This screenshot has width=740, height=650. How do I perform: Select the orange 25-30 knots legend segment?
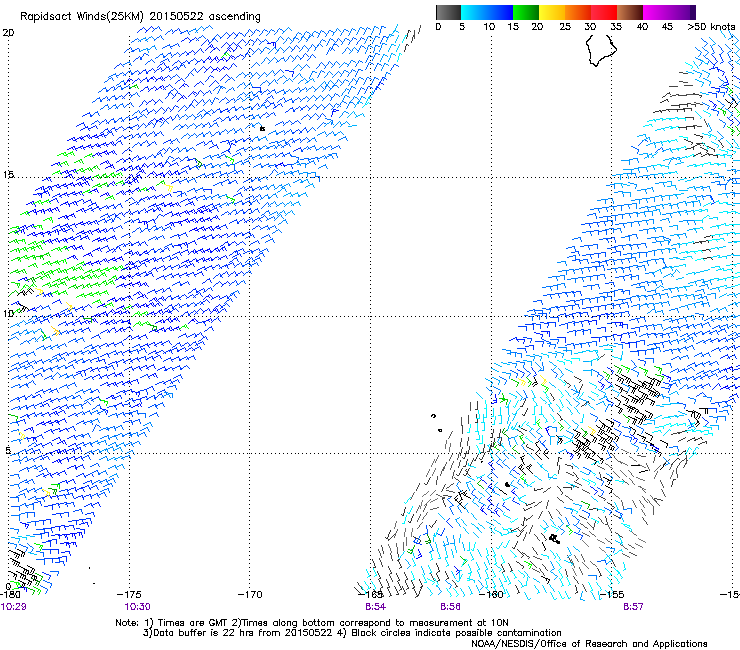click(x=578, y=12)
